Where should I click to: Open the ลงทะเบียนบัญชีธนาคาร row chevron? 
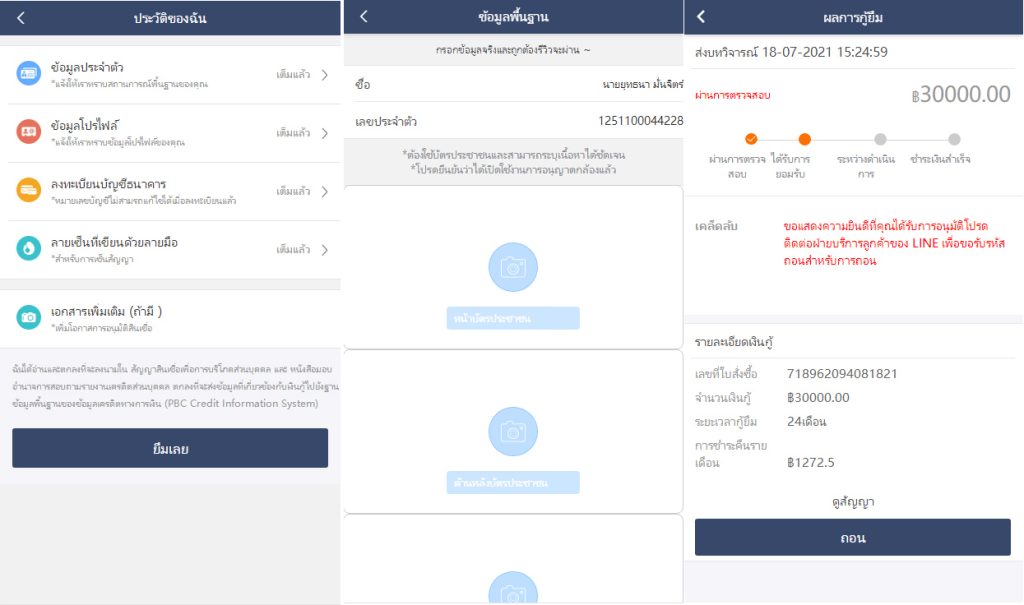pyautogui.click(x=325, y=191)
